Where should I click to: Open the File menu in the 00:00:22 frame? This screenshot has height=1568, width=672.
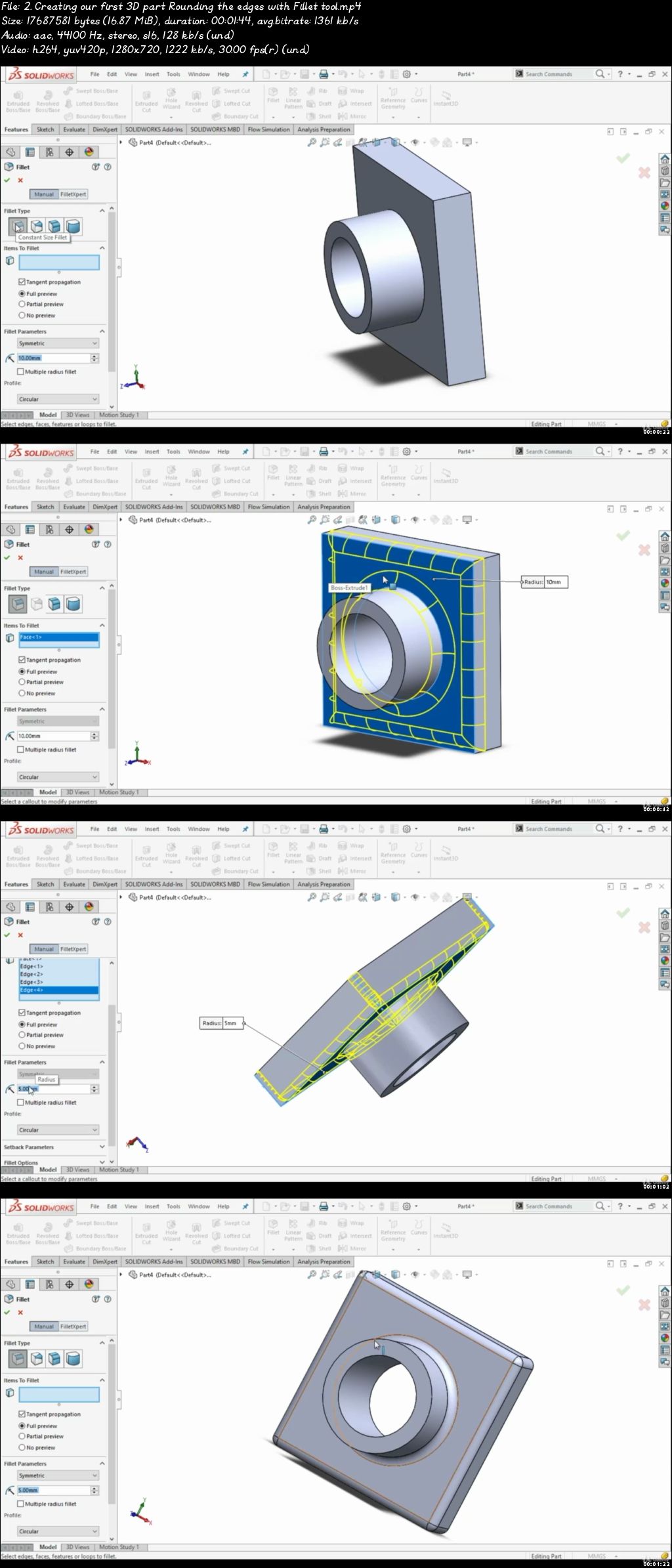(x=95, y=74)
